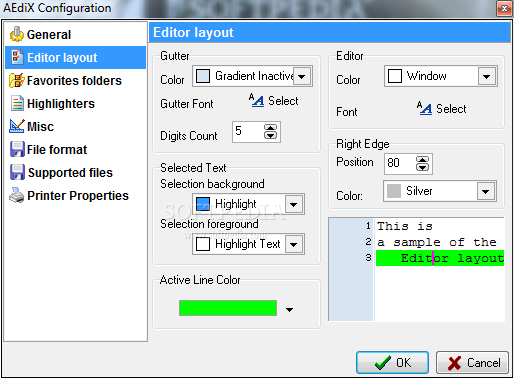Confirm with the OK button
The image size is (514, 379).
(392, 363)
